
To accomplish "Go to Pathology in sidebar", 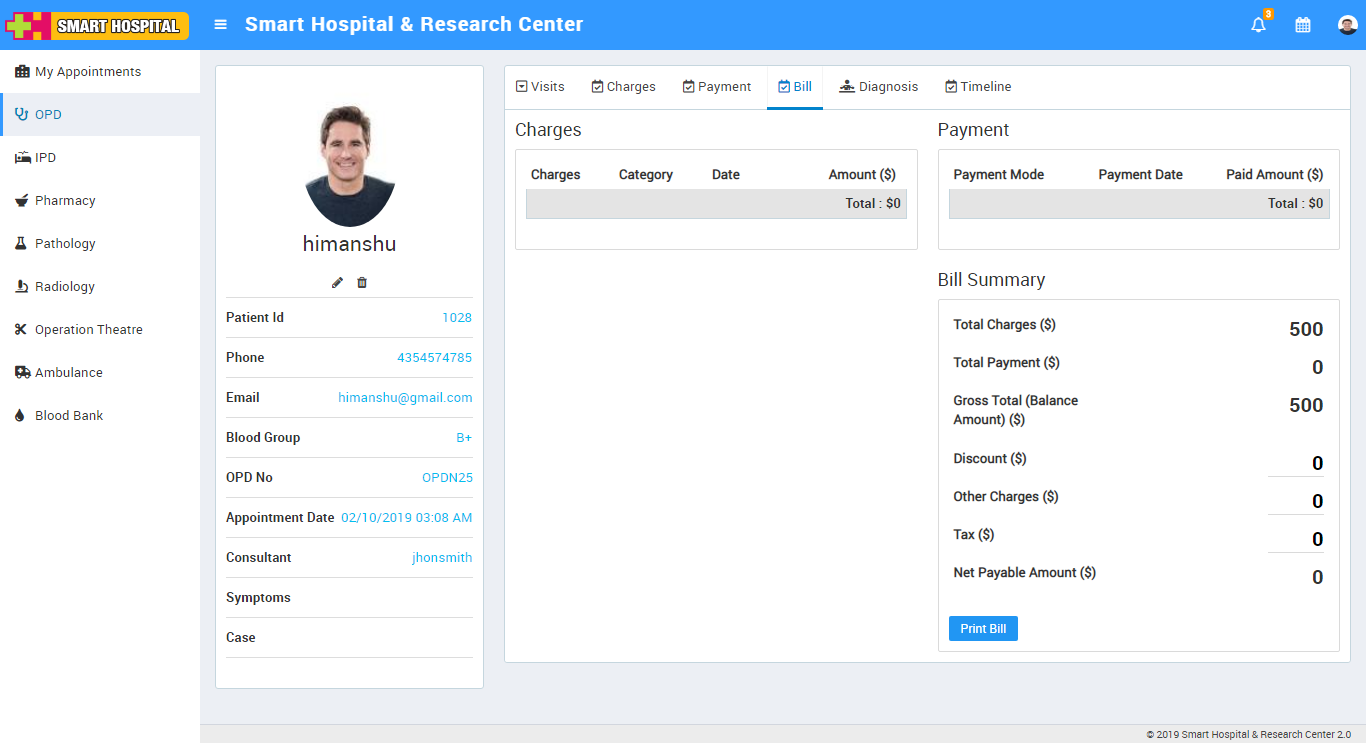I will pos(65,244).
